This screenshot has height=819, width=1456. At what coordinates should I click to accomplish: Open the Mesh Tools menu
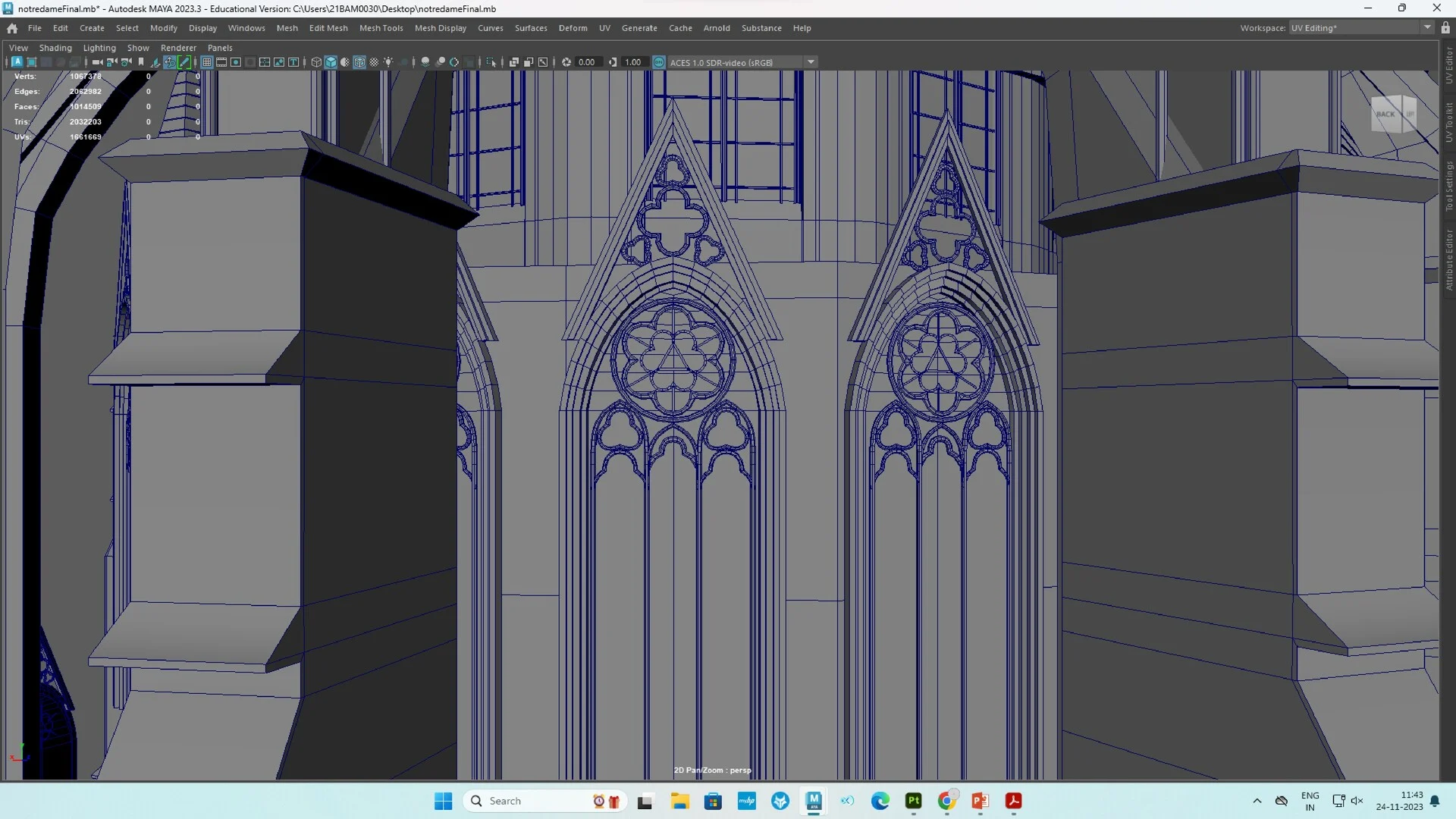381,28
